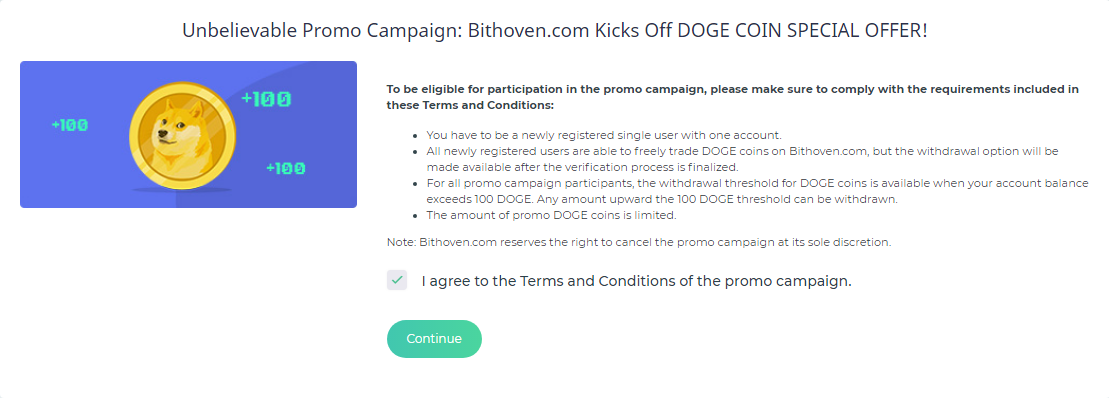Click the green checkmark inside the agreement box
The height and width of the screenshot is (398, 1109).
point(397,280)
